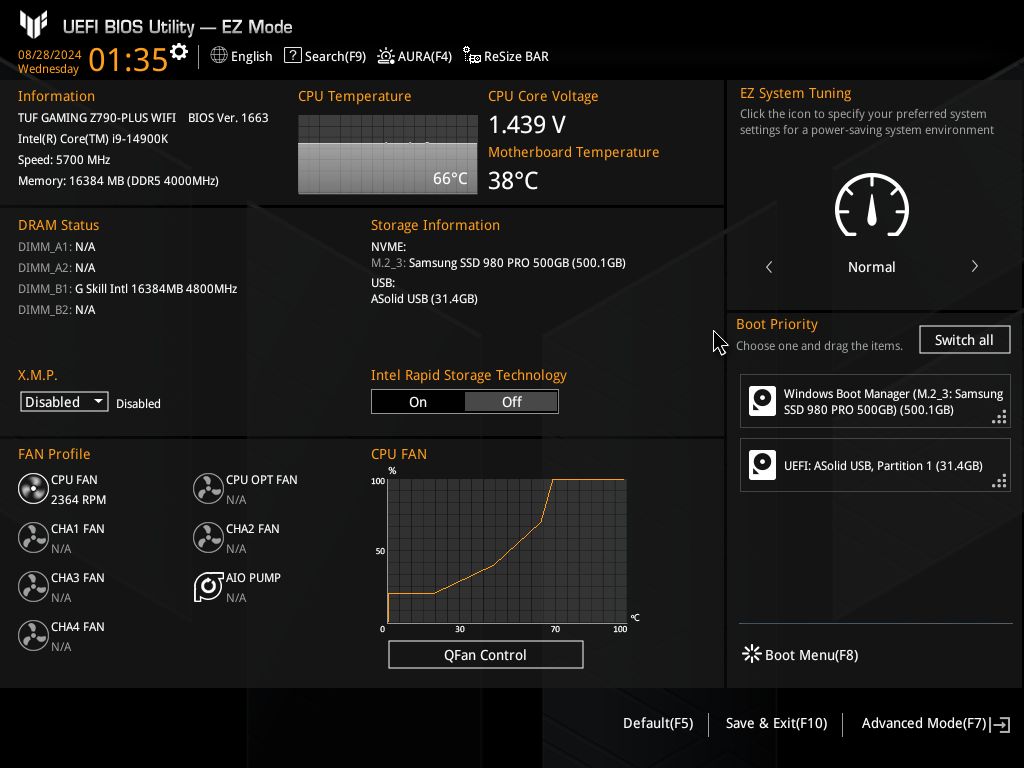Click Switch all in Boot Priority
Image resolution: width=1024 pixels, height=768 pixels.
(x=964, y=340)
